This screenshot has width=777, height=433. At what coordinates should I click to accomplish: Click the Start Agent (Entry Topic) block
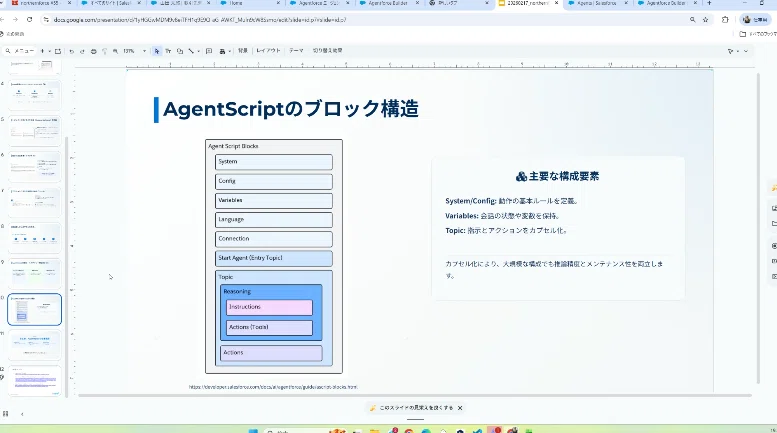tap(274, 259)
